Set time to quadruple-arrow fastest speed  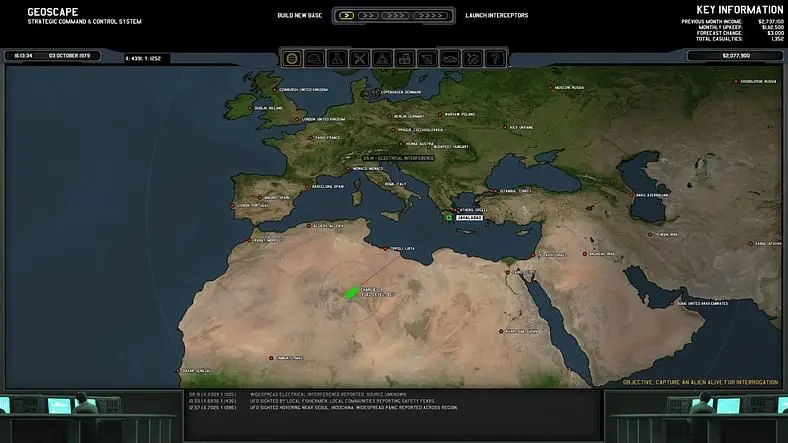431,16
